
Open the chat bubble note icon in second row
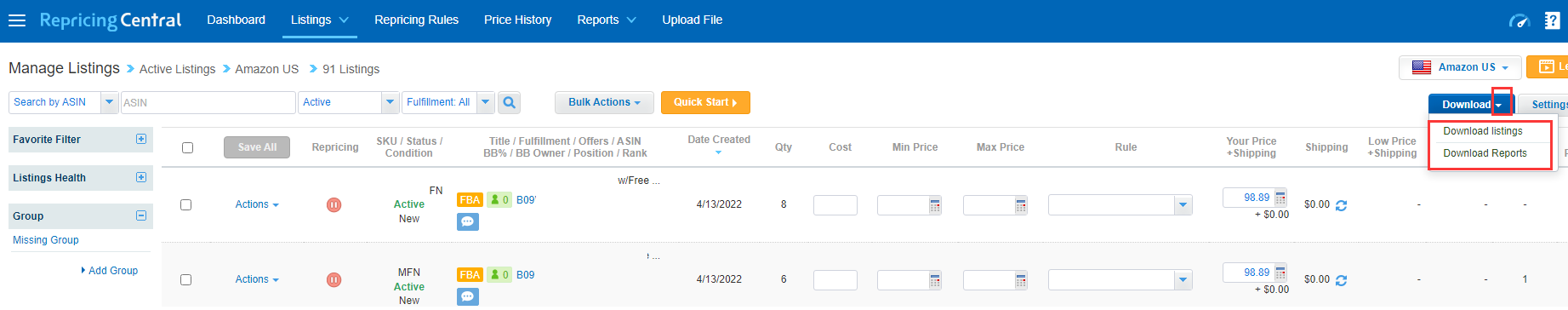pyautogui.click(x=468, y=296)
